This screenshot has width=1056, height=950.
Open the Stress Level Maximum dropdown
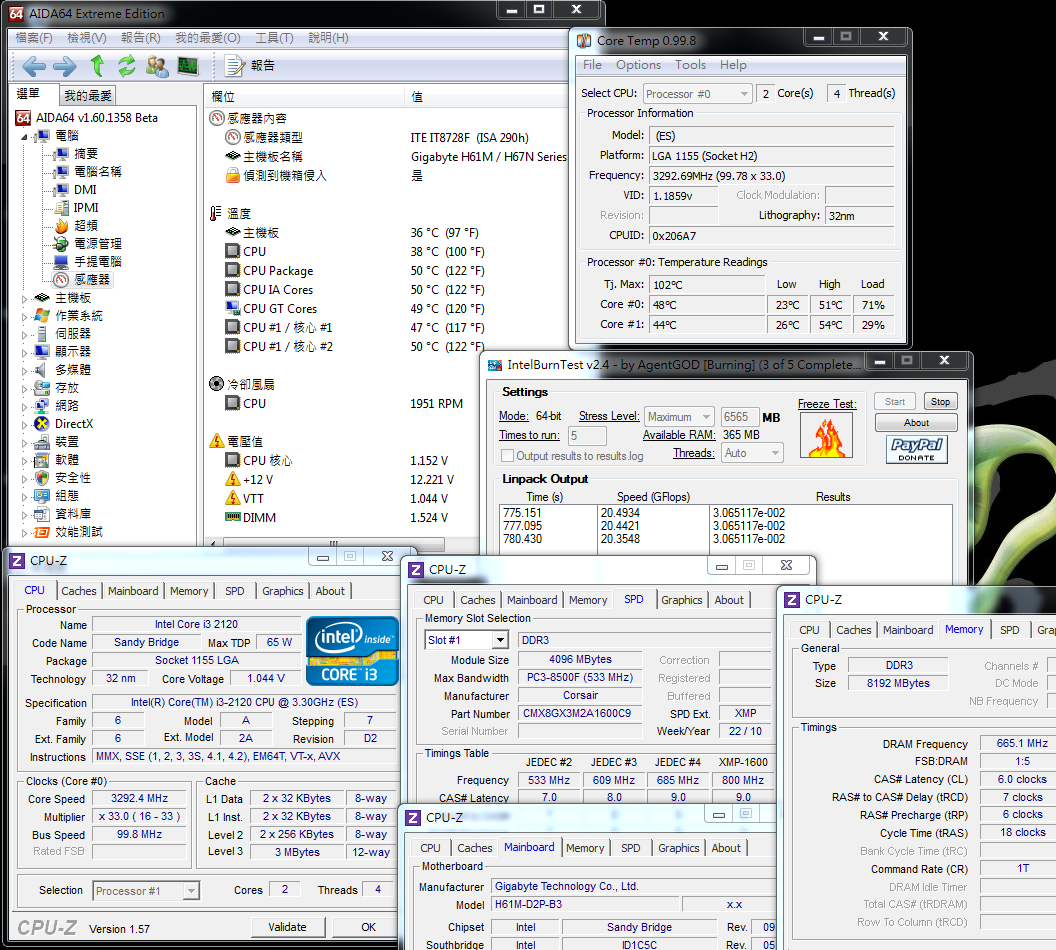(x=679, y=417)
